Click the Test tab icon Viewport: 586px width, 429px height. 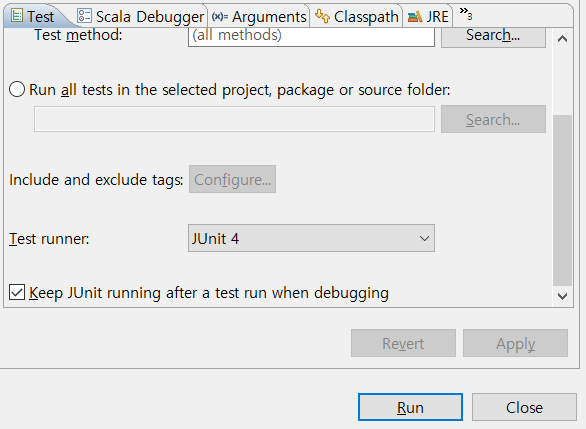tap(16, 16)
